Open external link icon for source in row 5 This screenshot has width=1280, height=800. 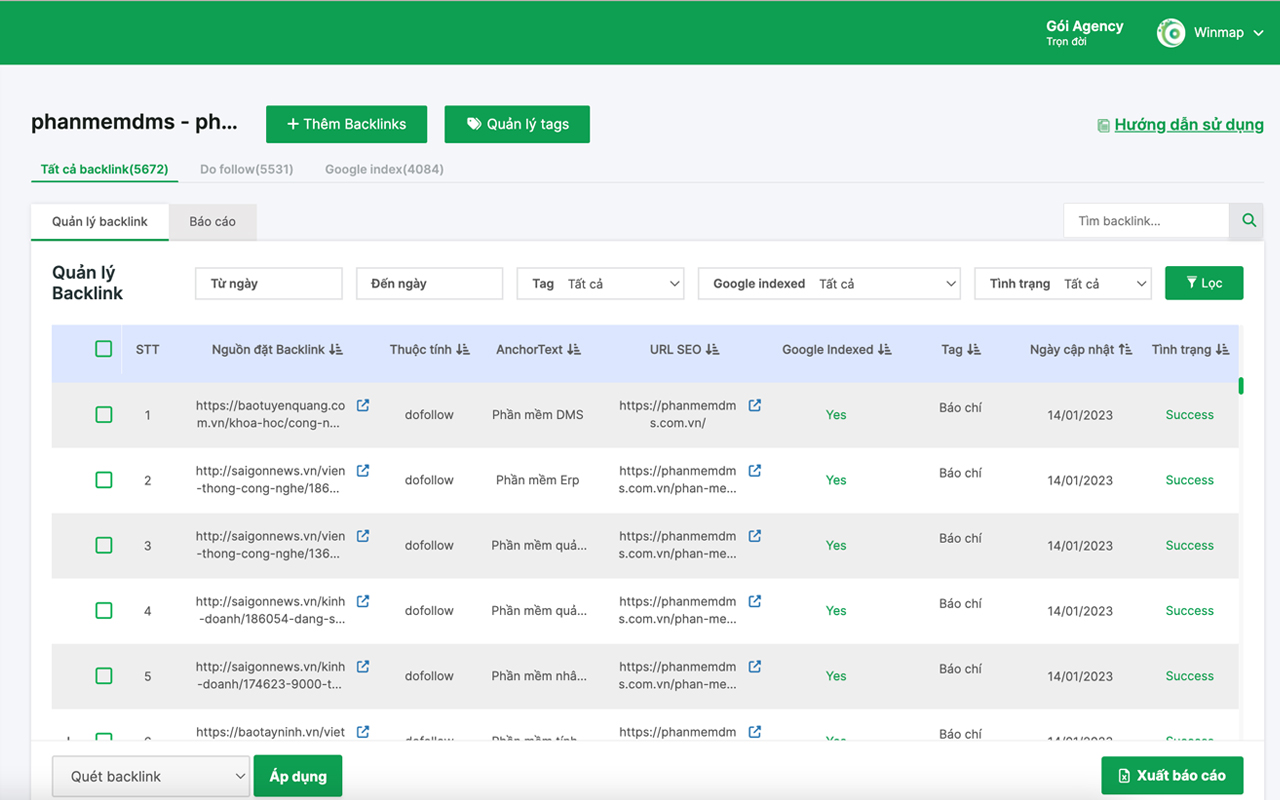(x=363, y=666)
